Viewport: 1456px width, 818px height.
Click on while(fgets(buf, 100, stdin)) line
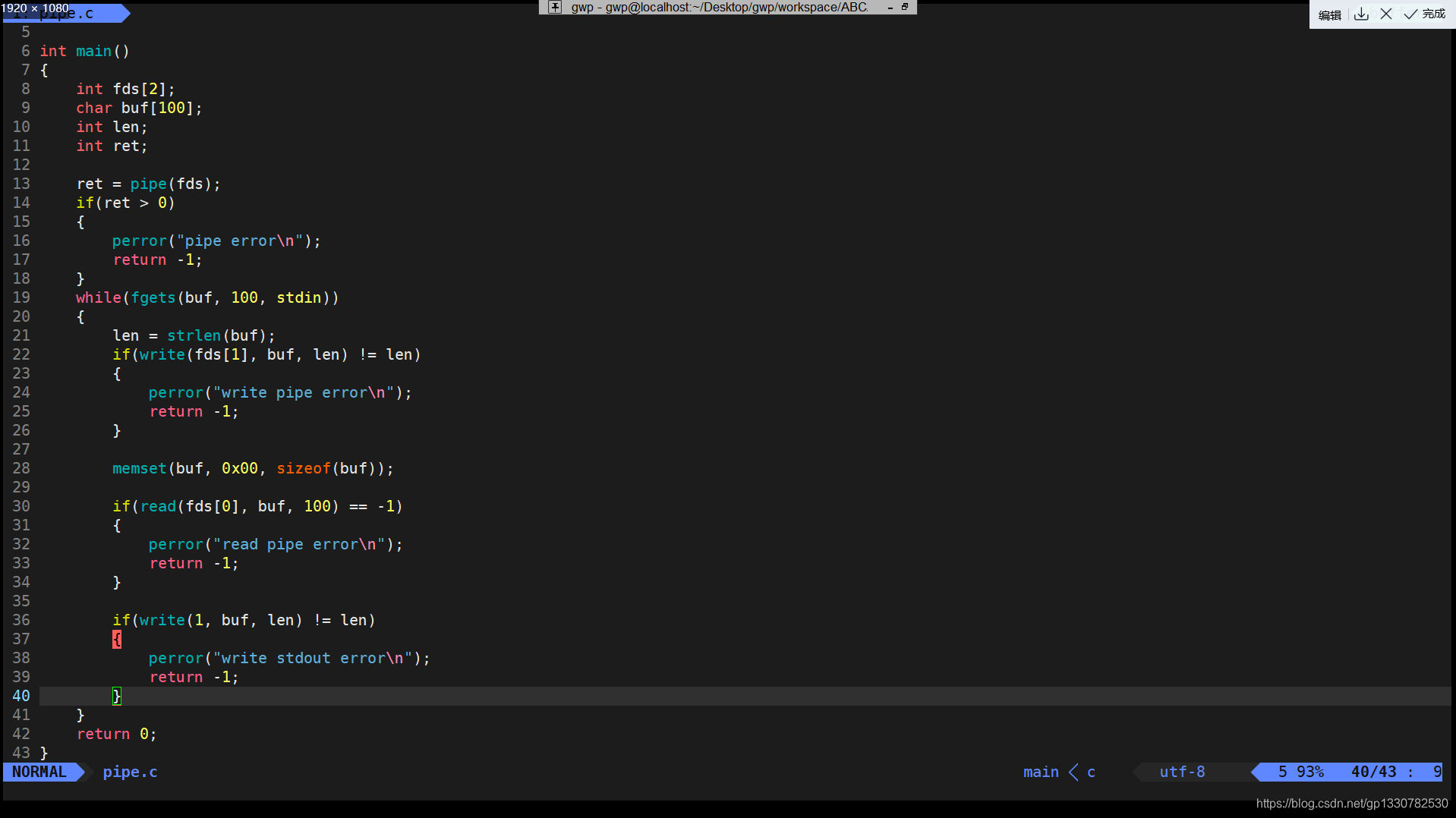pyautogui.click(x=207, y=297)
